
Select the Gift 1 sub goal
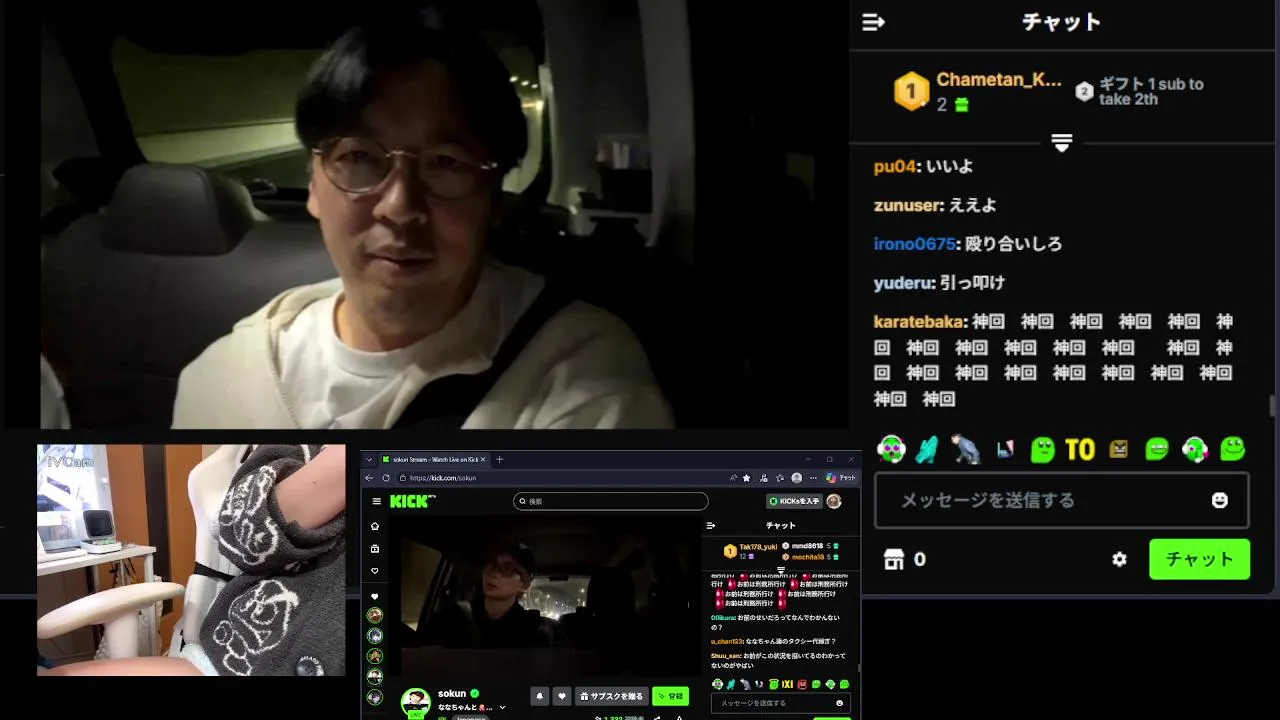[1140, 92]
